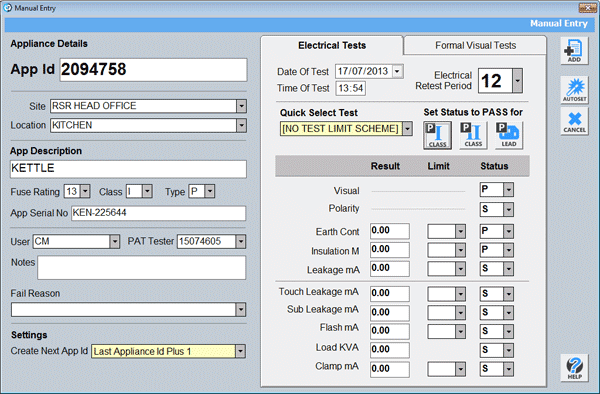Viewport: 600px width, 394px height.
Task: Click the Notes text box
Action: tap(142, 268)
